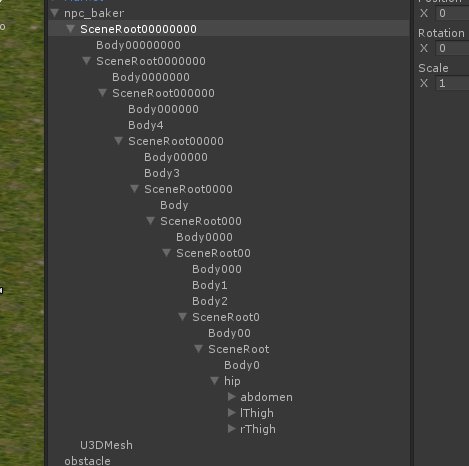This screenshot has width=469, height=466.
Task: Collapse SceneRoot00000000 disclosure triangle
Action: pos(70,29)
